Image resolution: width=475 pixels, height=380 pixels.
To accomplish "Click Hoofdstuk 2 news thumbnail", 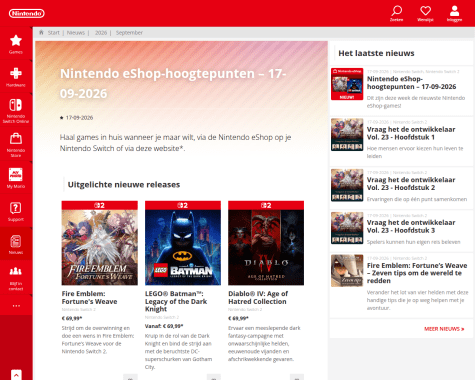I will pos(347,185).
